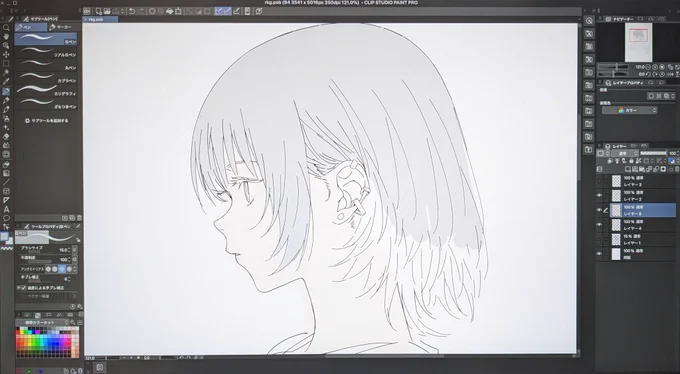Click the New canvas icon in the command bar
Image resolution: width=680 pixels, height=374 pixels.
[99, 11]
